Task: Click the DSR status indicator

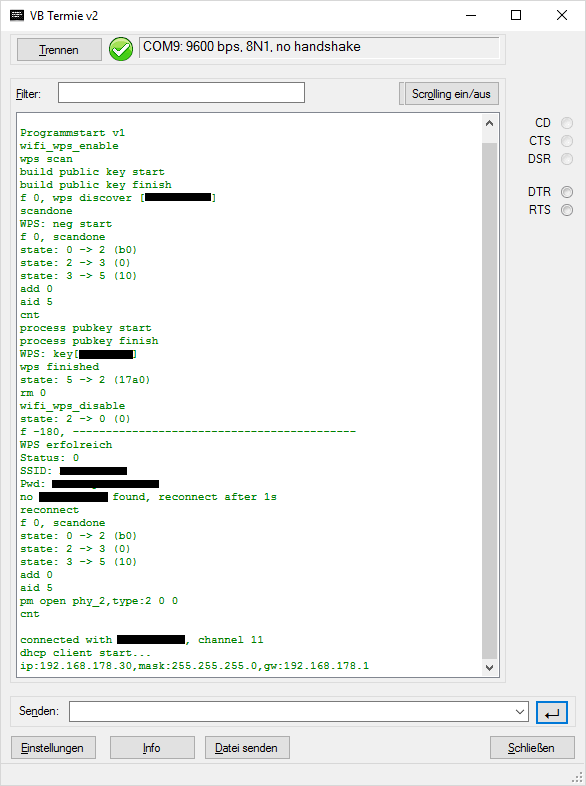Action: (566, 159)
